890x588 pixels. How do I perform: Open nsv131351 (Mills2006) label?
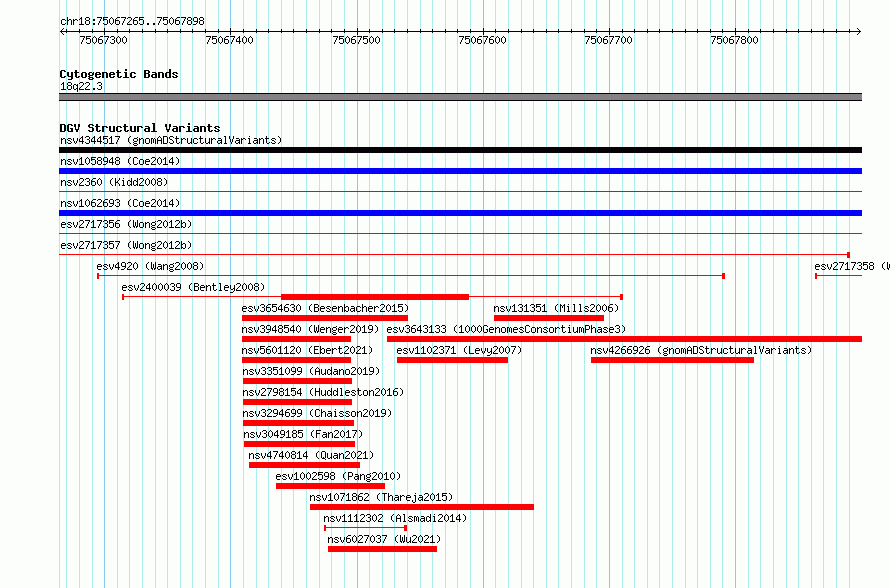pyautogui.click(x=556, y=308)
